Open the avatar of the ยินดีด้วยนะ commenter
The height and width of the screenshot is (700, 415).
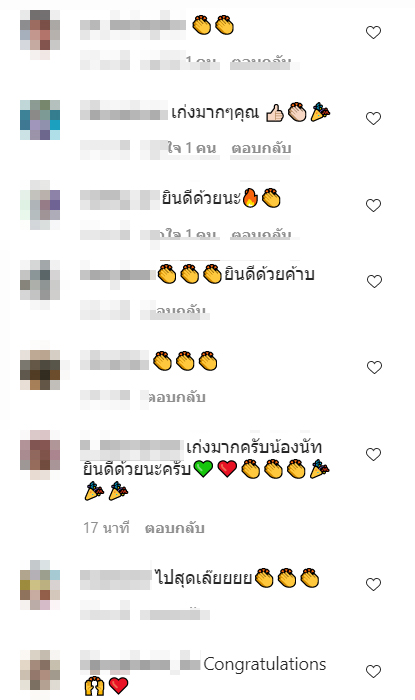40,205
